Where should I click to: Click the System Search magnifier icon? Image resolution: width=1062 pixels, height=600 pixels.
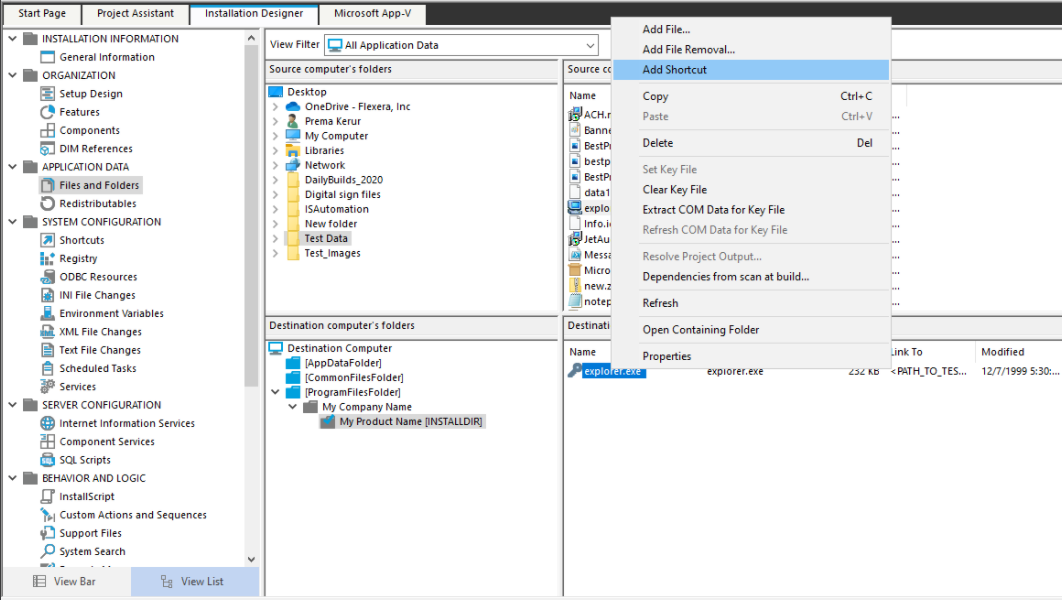pos(48,552)
